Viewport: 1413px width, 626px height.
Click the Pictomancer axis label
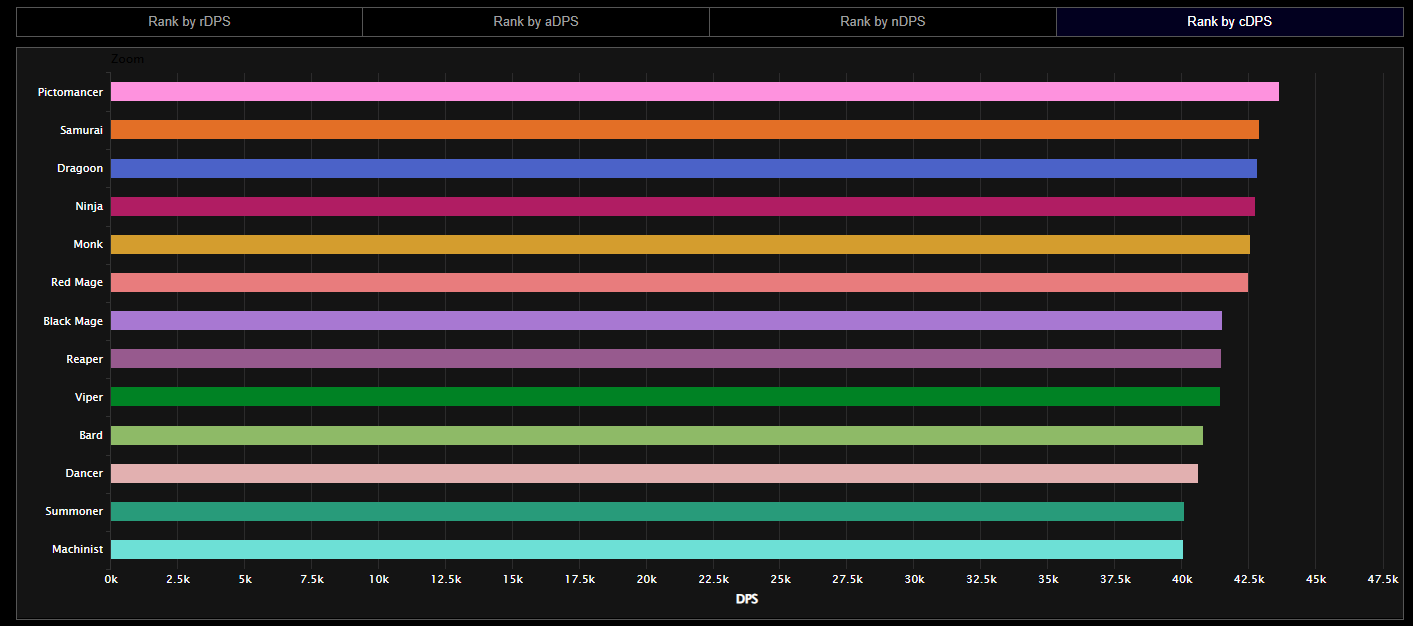pyautogui.click(x=70, y=92)
